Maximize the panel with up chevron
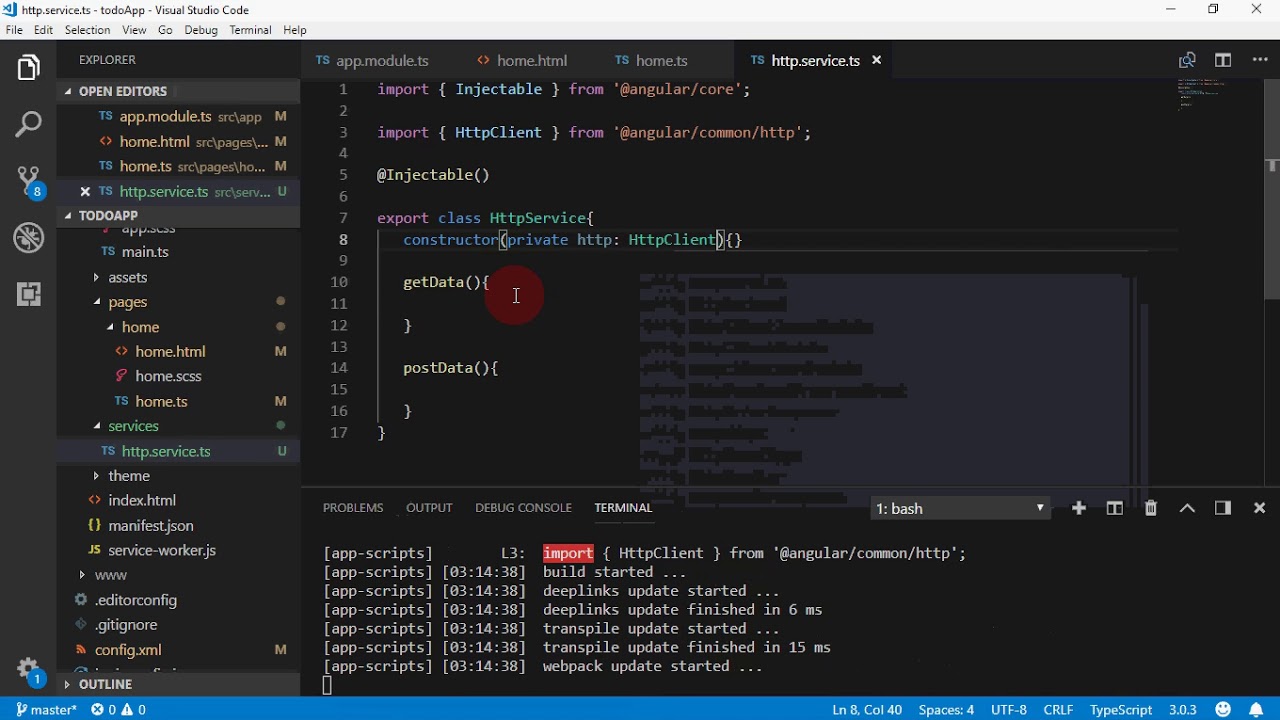The image size is (1280, 720). pos(1187,509)
